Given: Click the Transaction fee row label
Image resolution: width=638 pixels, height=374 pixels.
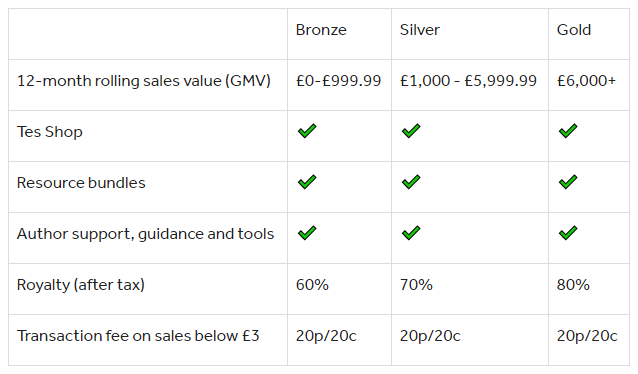Looking at the screenshot, I should (x=138, y=336).
